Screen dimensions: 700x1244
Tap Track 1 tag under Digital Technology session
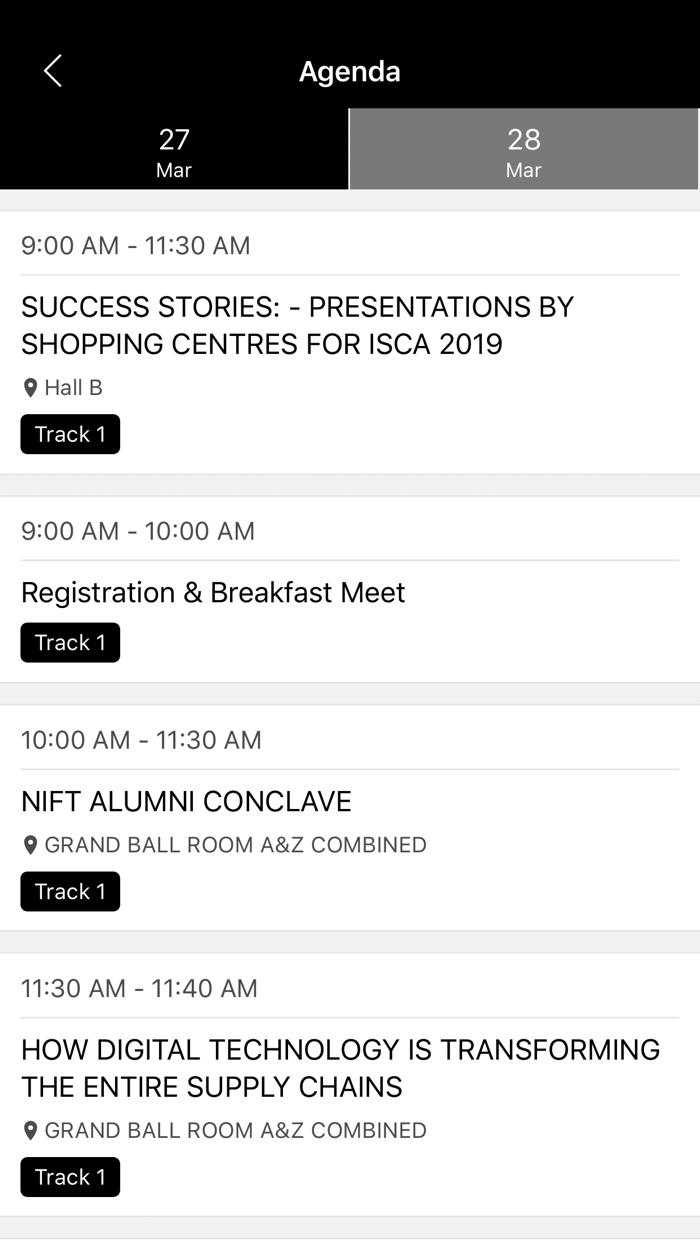click(70, 1177)
